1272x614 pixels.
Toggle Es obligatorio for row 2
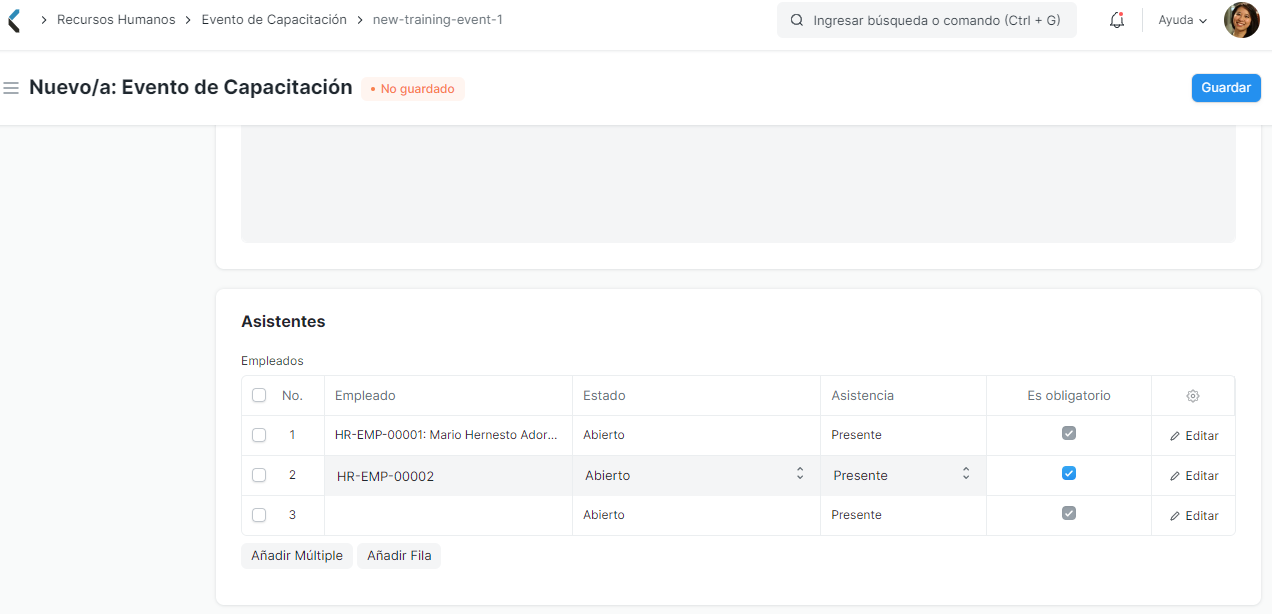click(1069, 473)
